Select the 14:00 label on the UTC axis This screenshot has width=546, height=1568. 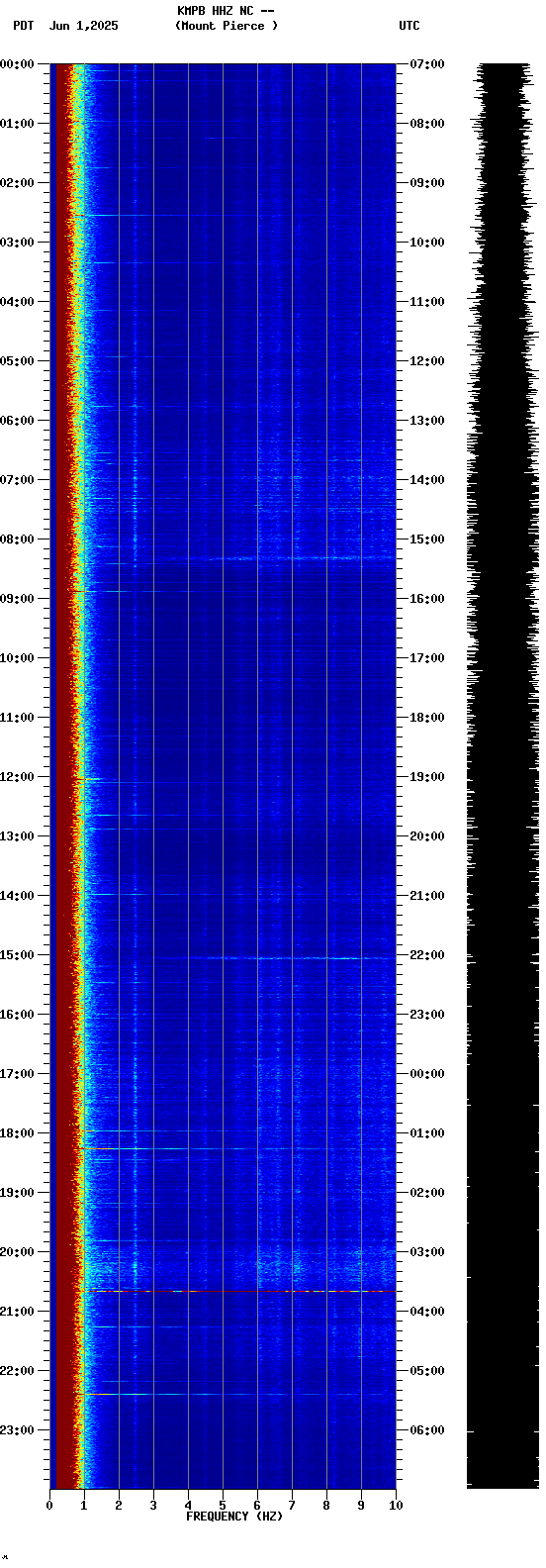[427, 480]
